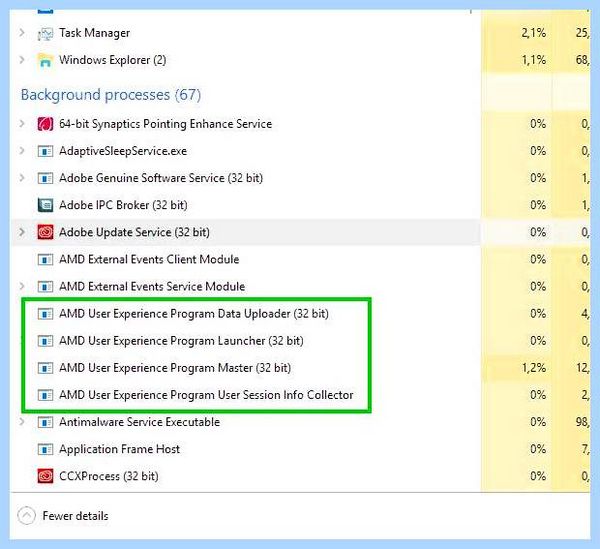Expand the Task Manager process row
Viewport: 600px width, 549px height.
[x=22, y=33]
